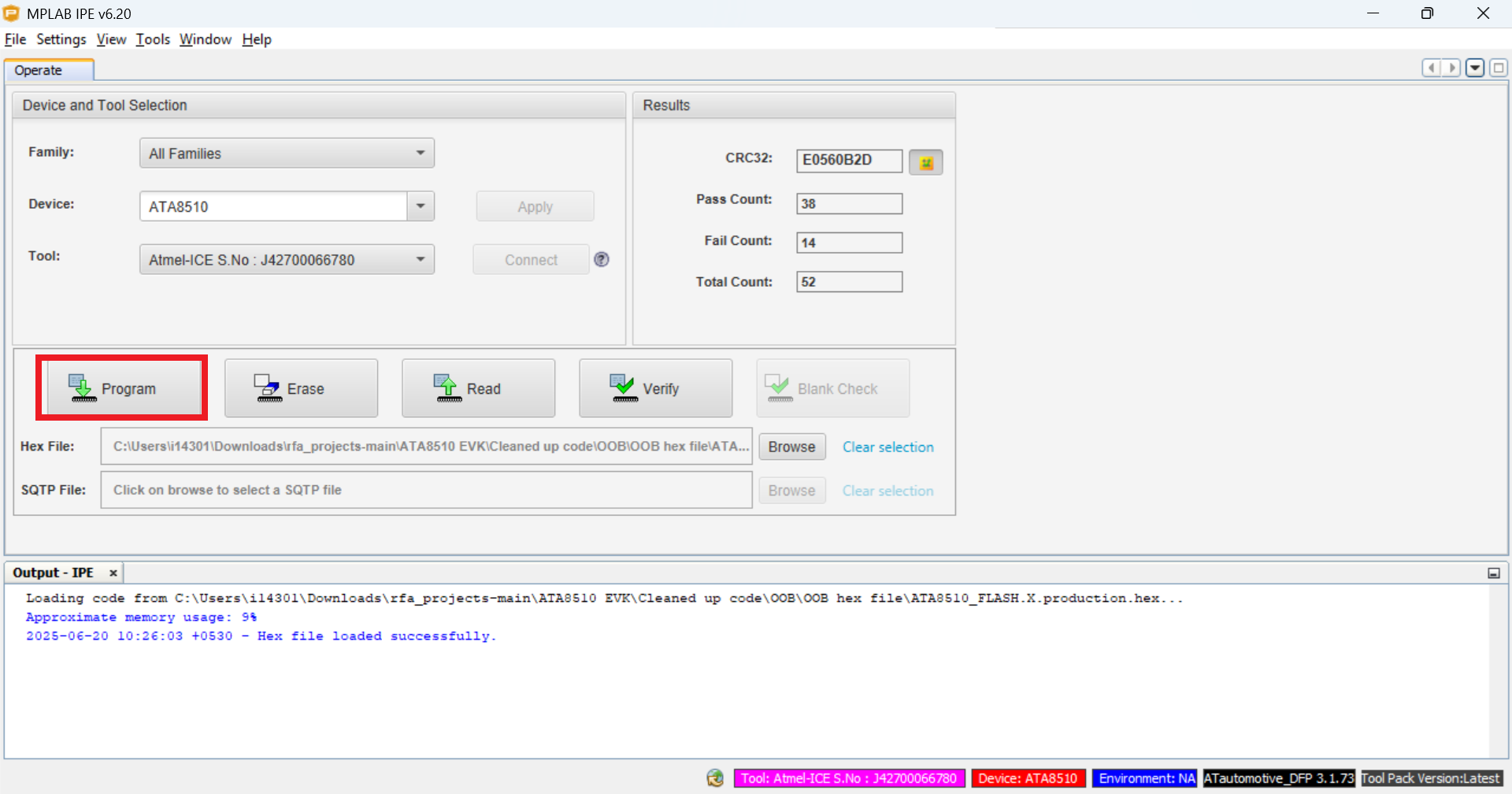The width and height of the screenshot is (1512, 794).
Task: Click the Fail Count field 14
Action: pyautogui.click(x=849, y=243)
